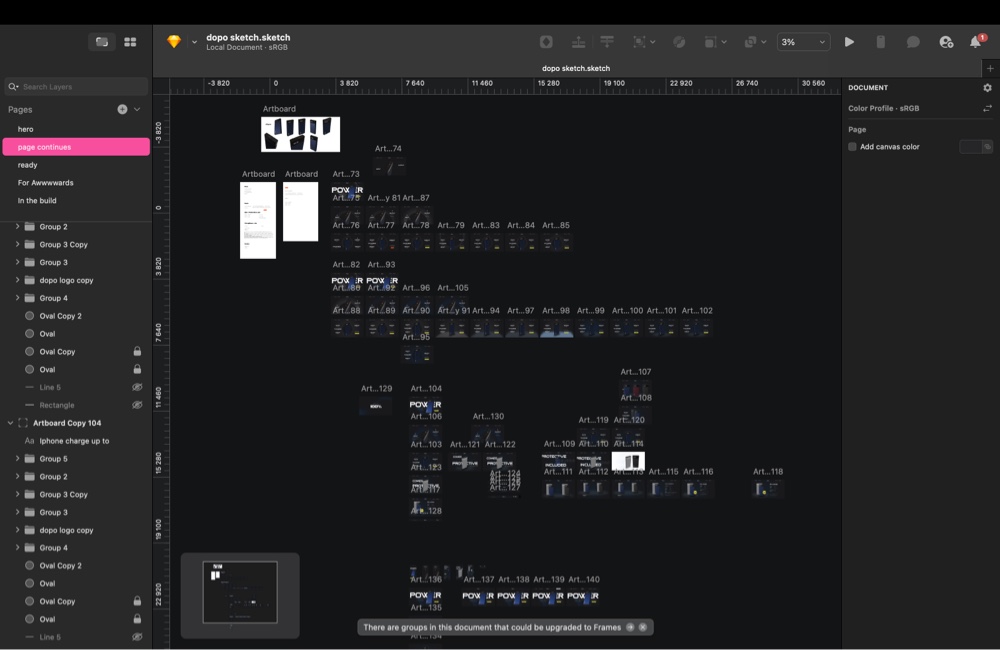
Task: Collapse the Artboard Copy 104 layer group
Action: 10,423
